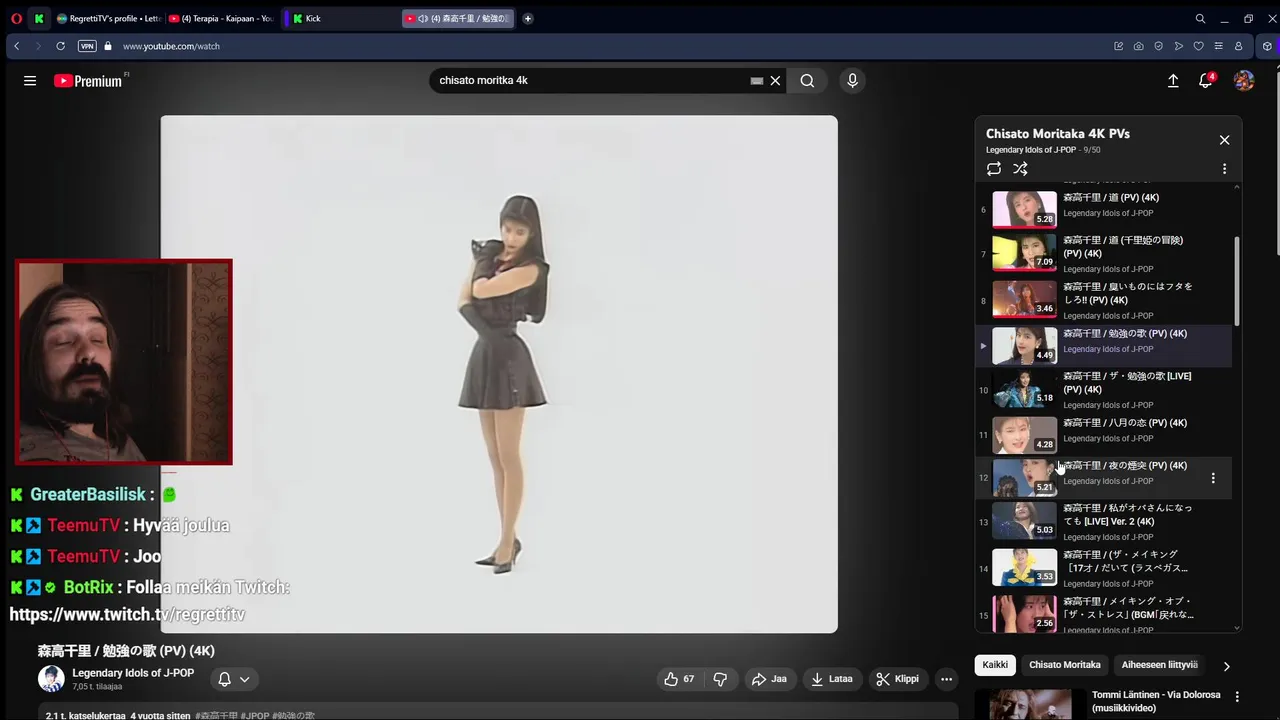Start voice search with microphone
1280x720 pixels.
pos(852,81)
